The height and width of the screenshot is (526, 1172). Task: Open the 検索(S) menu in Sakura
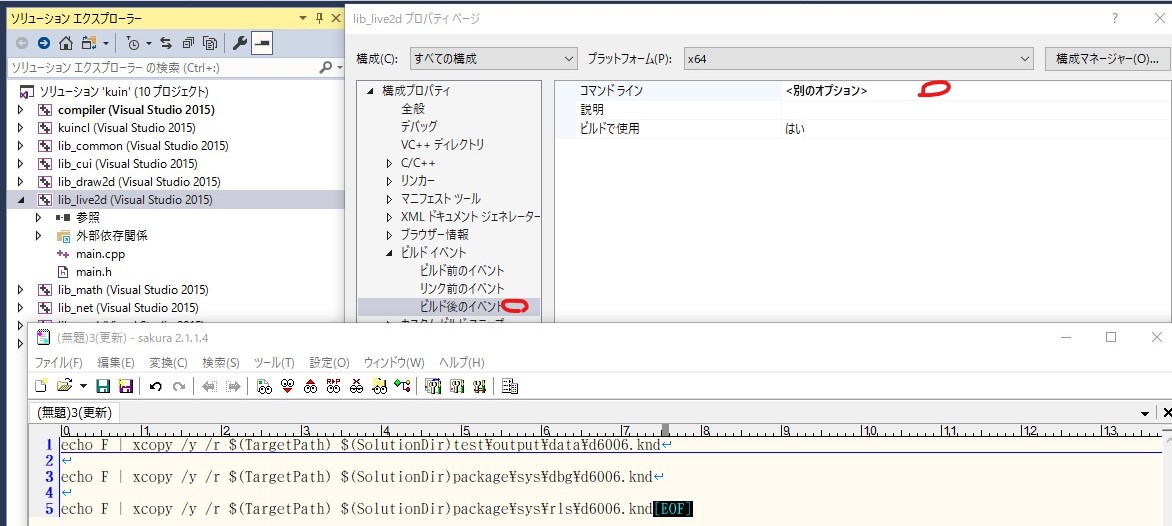point(220,362)
